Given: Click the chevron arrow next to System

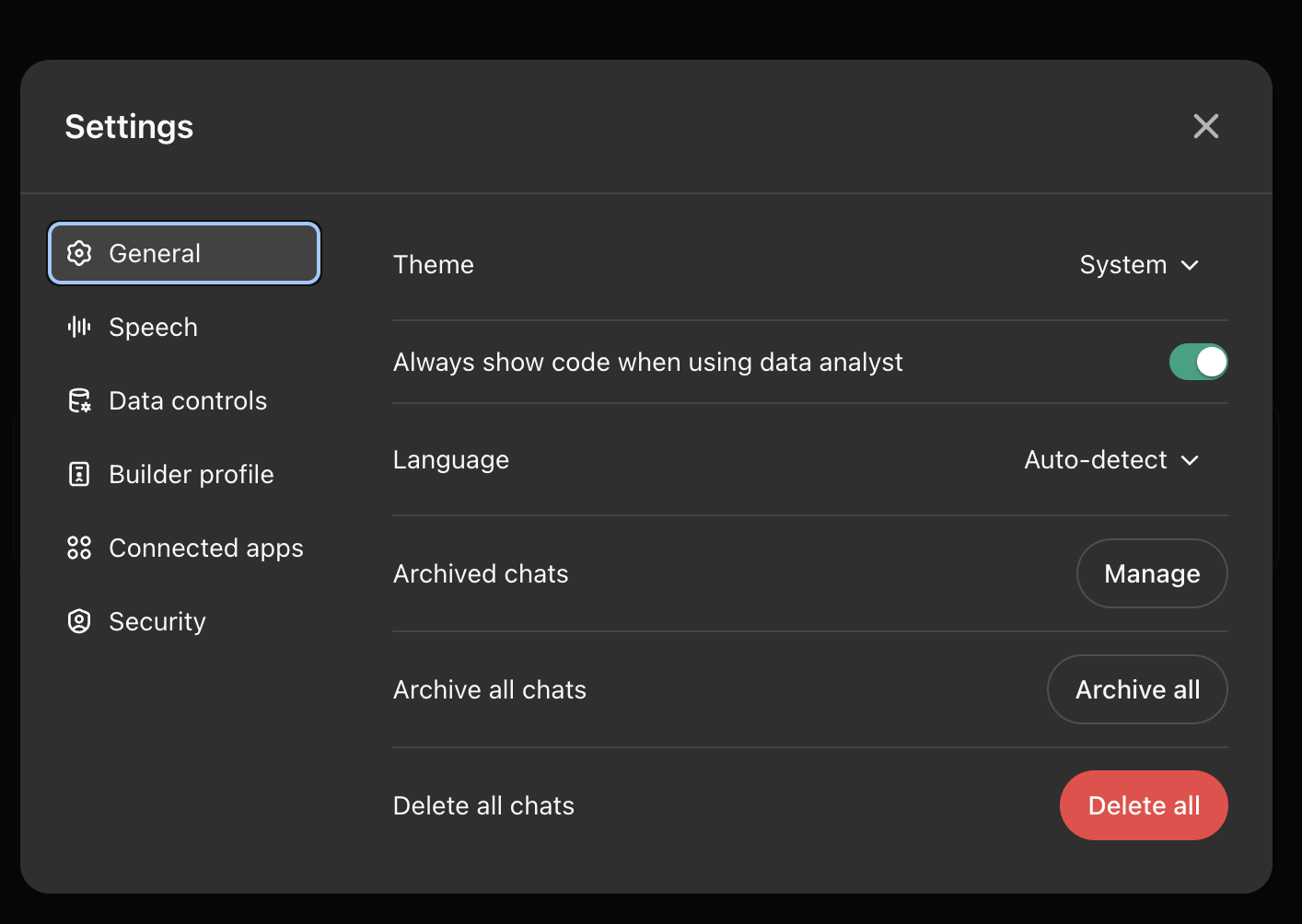Looking at the screenshot, I should point(1190,265).
